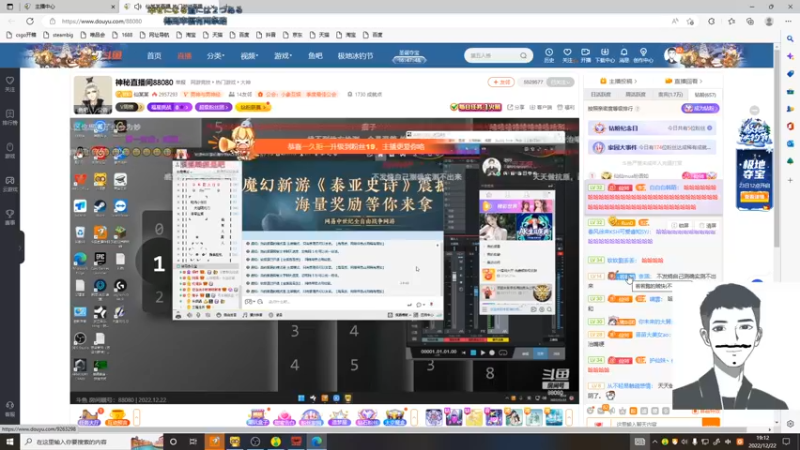This screenshot has height=450, width=800.
Task: Select 直播 in Douyu navigation
Action: click(x=184, y=56)
